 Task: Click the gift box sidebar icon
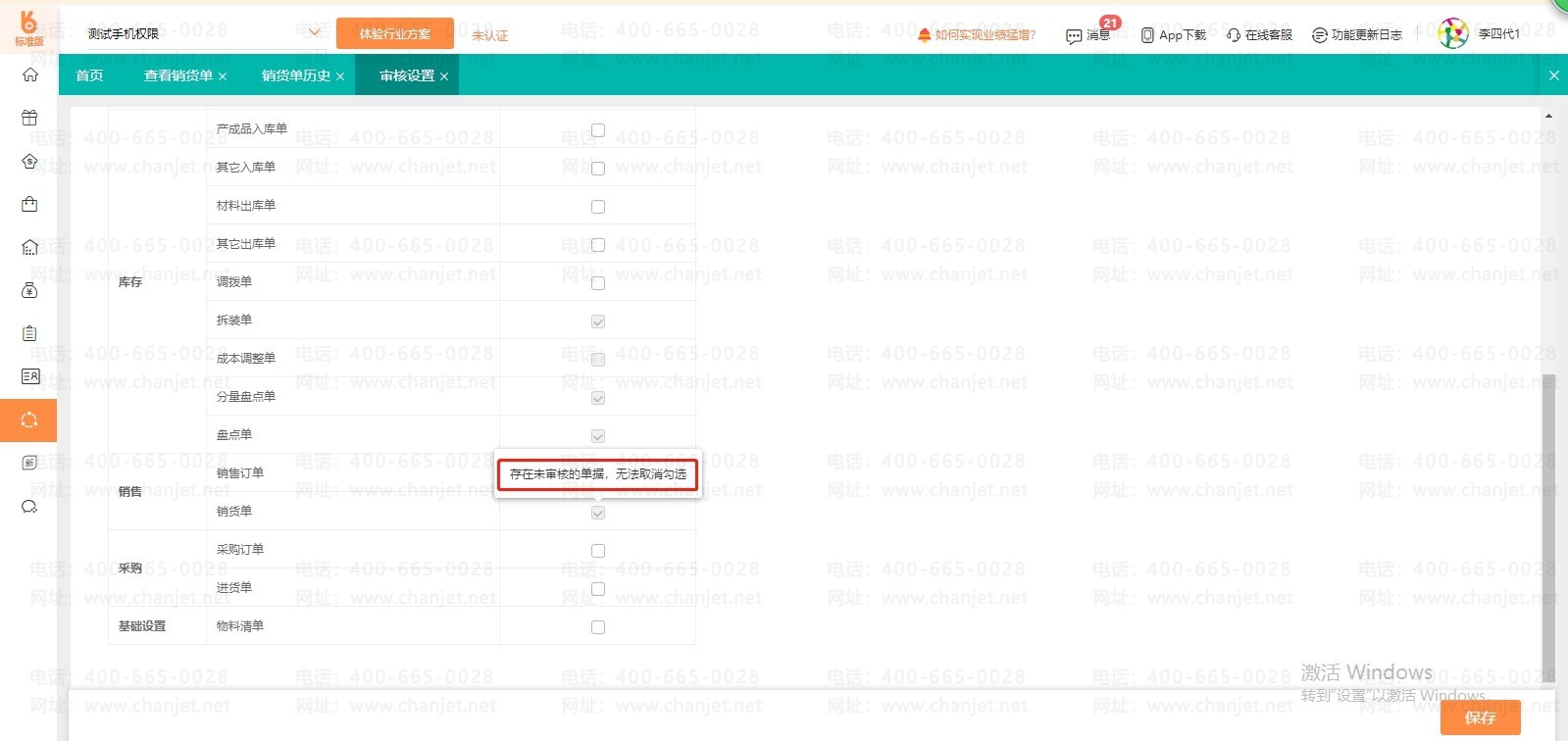pyautogui.click(x=29, y=118)
